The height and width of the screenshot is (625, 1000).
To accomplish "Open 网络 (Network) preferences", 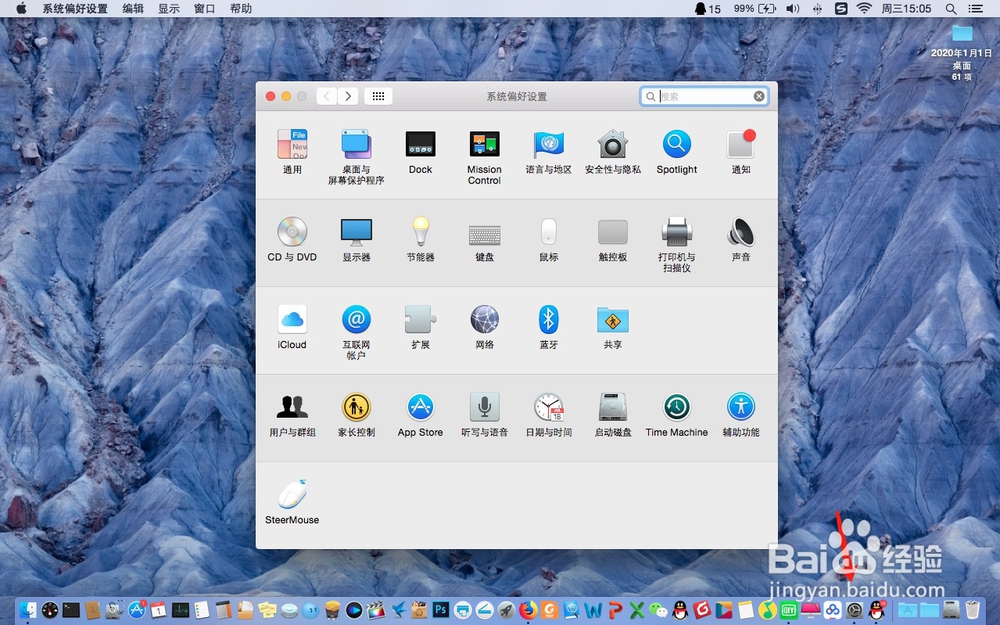I will point(484,327).
